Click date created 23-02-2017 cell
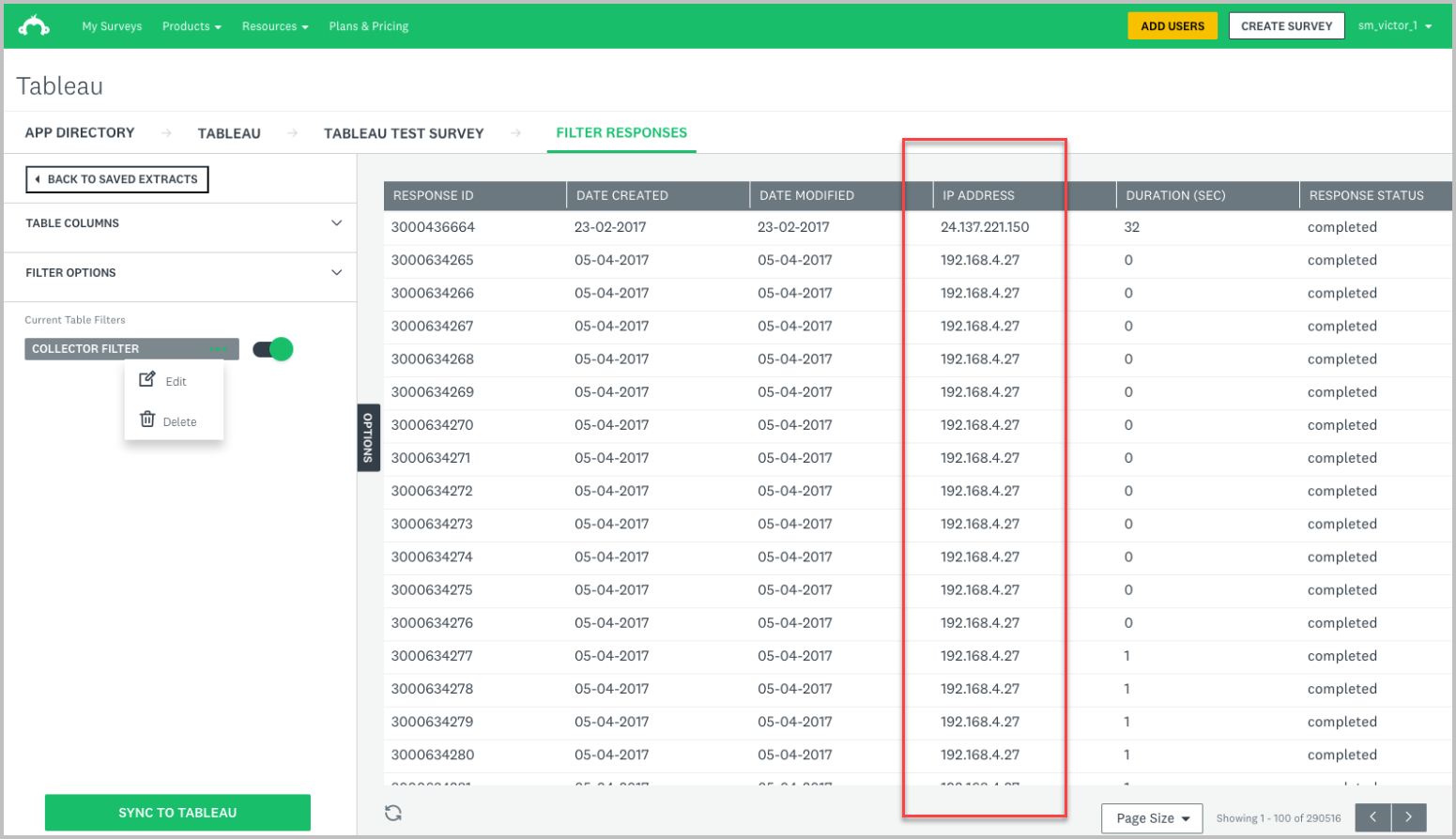Viewport: 1456px width, 839px height. pos(610,227)
